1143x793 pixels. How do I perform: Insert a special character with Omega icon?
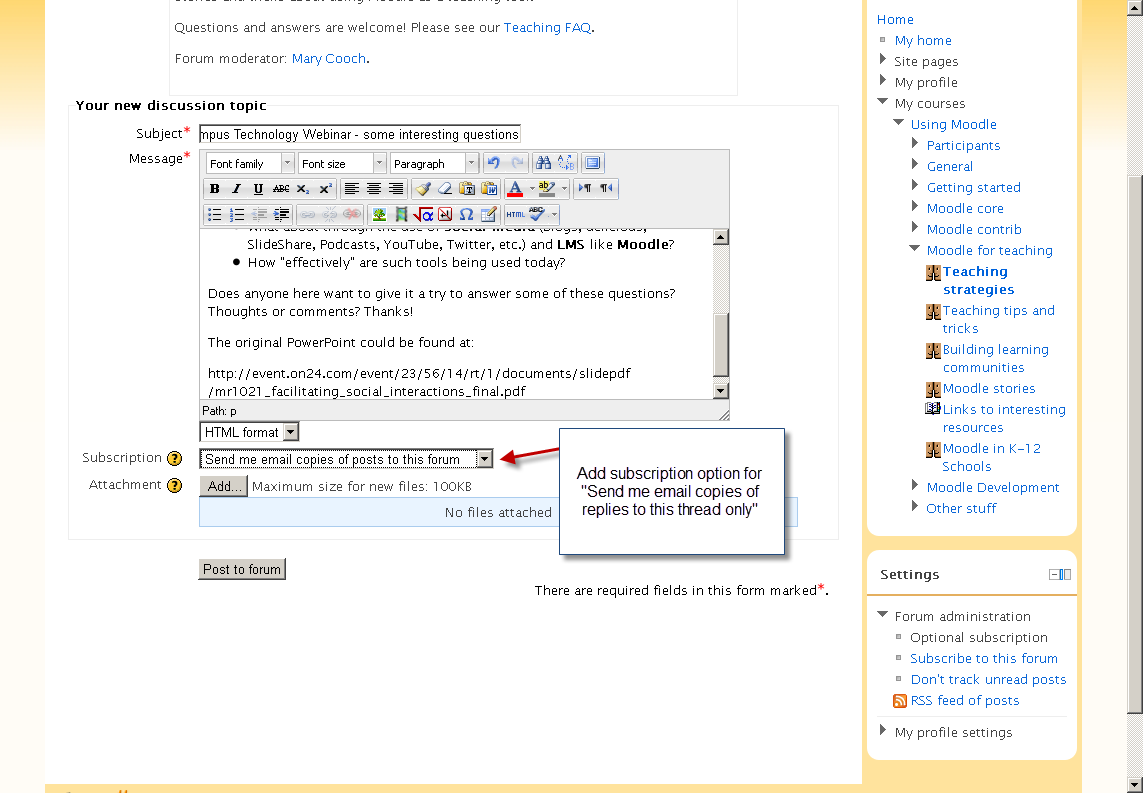point(467,214)
